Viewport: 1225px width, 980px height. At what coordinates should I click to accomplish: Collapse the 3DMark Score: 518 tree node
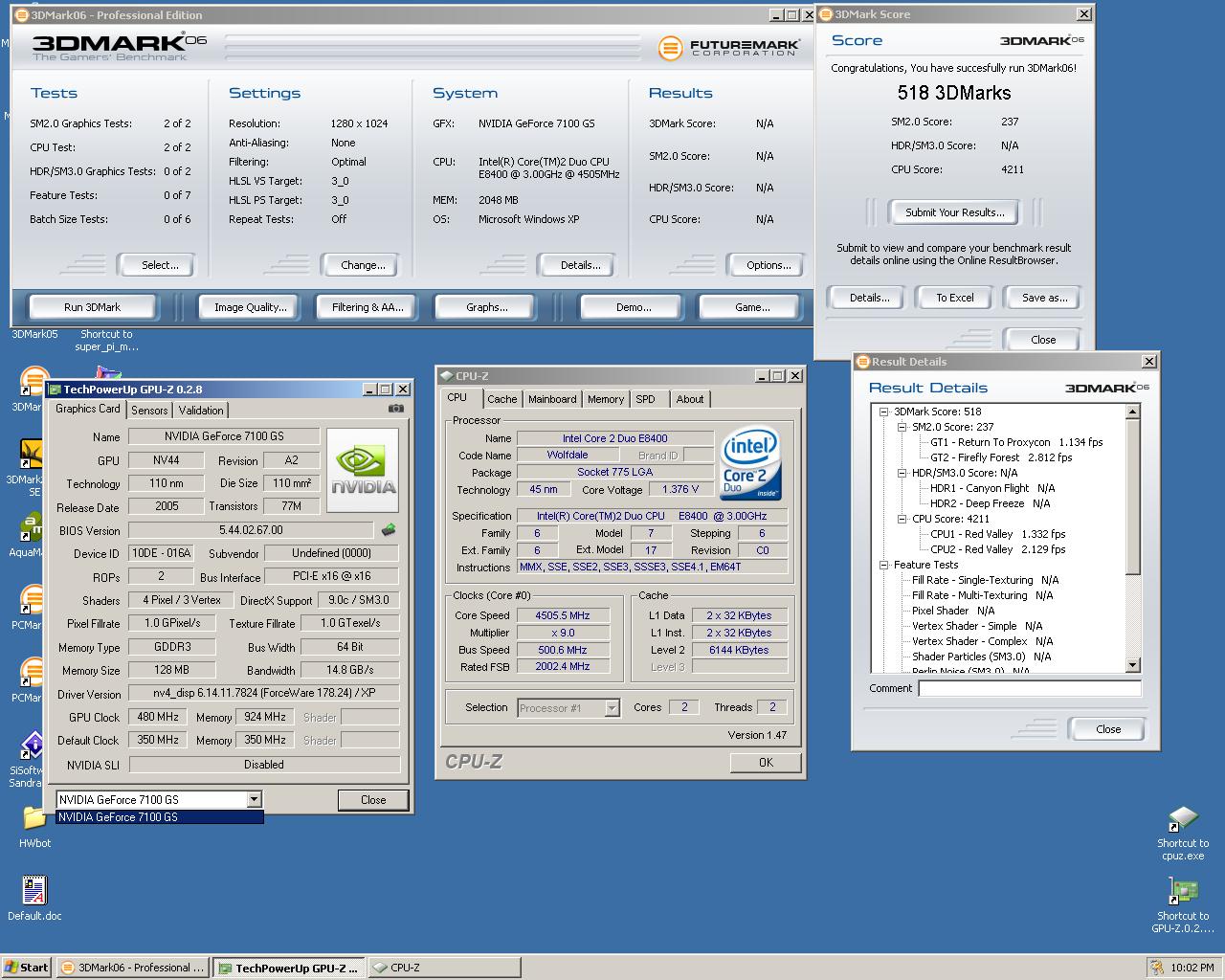click(884, 412)
